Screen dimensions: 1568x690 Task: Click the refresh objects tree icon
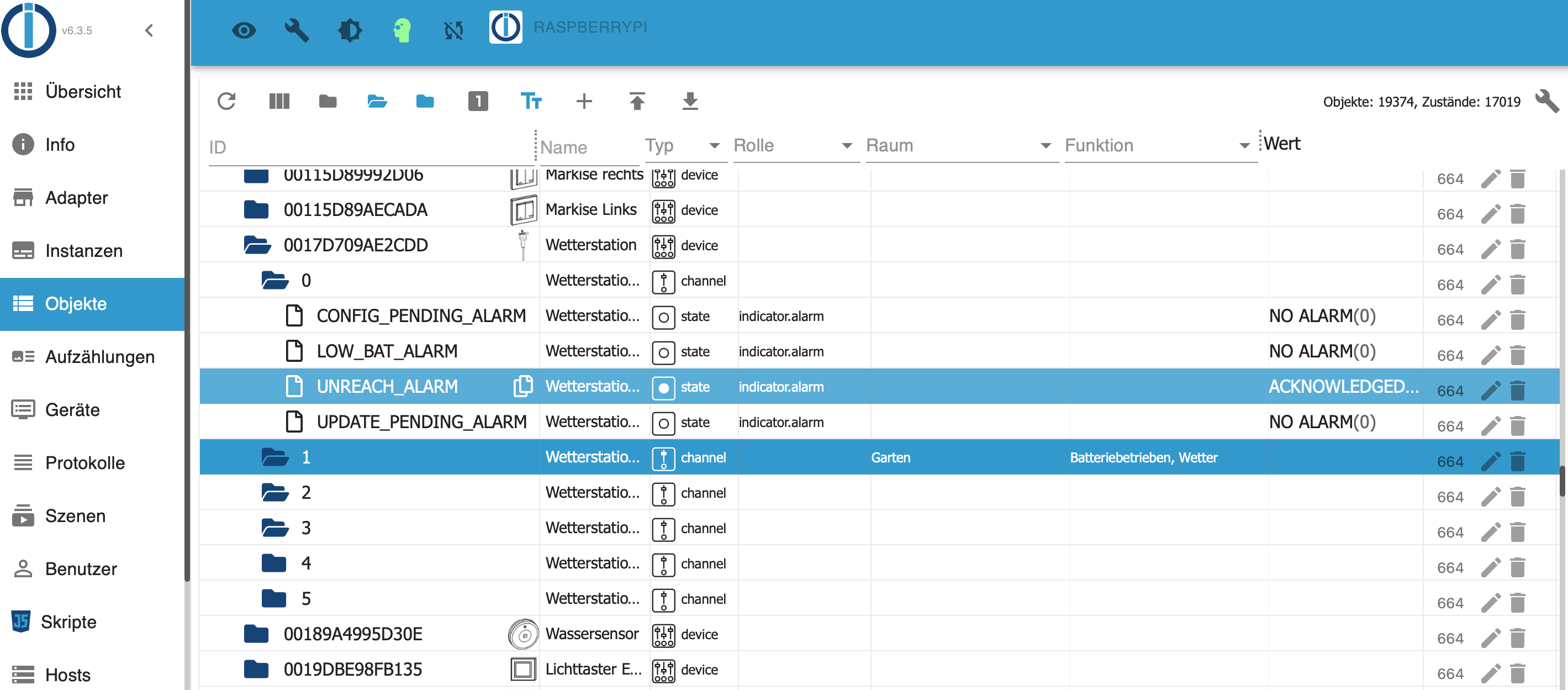pyautogui.click(x=226, y=101)
